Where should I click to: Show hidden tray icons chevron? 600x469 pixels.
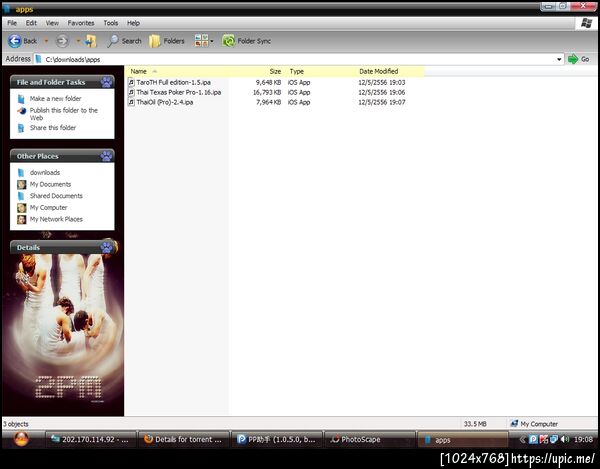click(x=522, y=440)
